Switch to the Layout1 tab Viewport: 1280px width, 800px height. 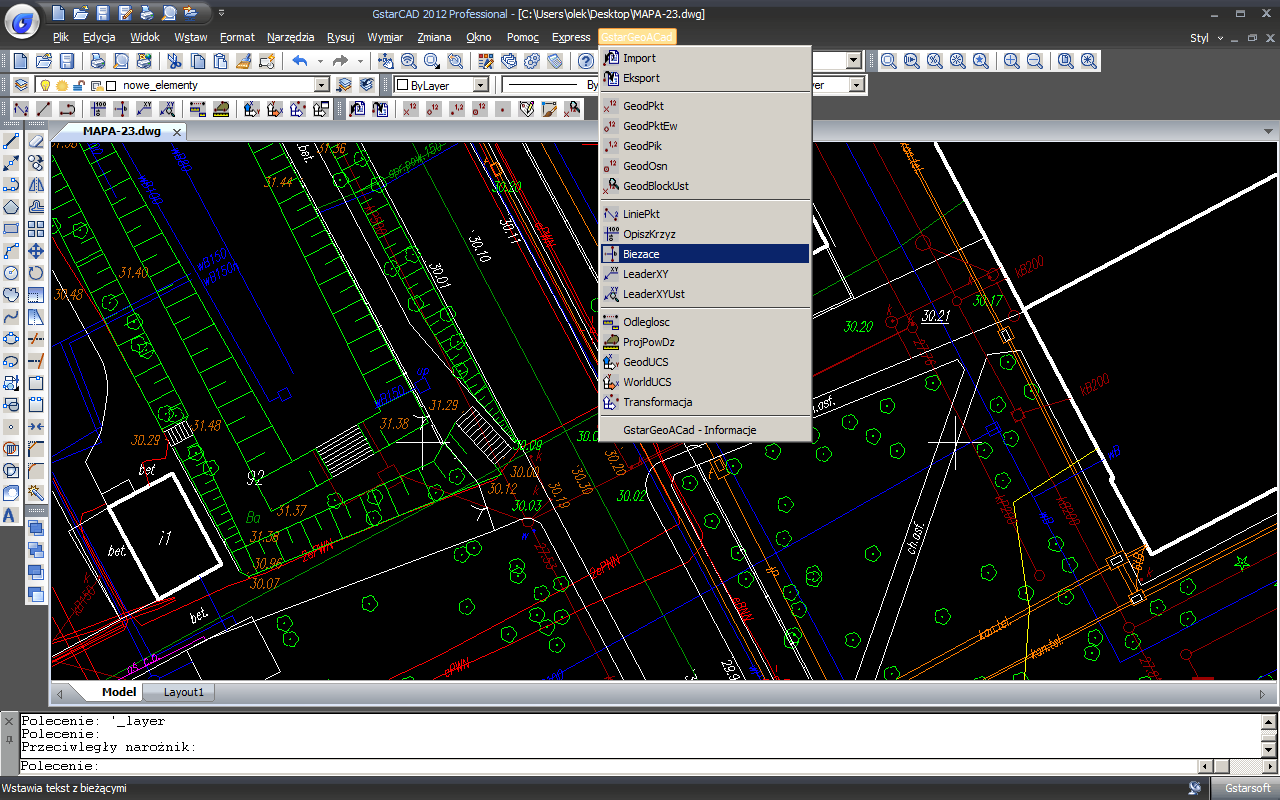[x=184, y=692]
